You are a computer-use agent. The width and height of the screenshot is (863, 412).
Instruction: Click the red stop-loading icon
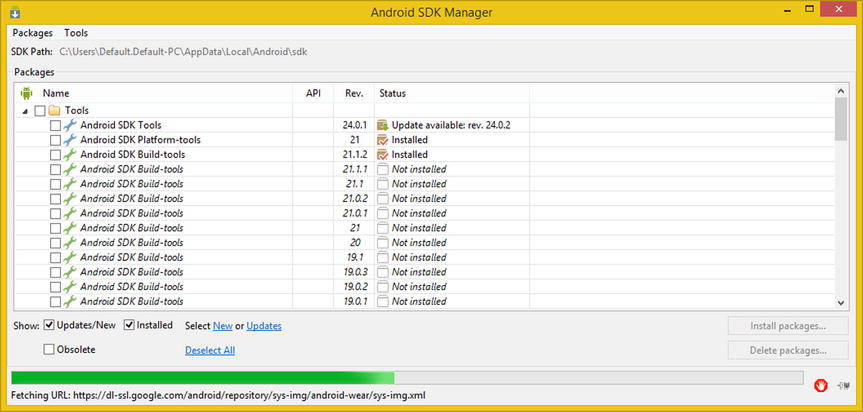point(821,386)
